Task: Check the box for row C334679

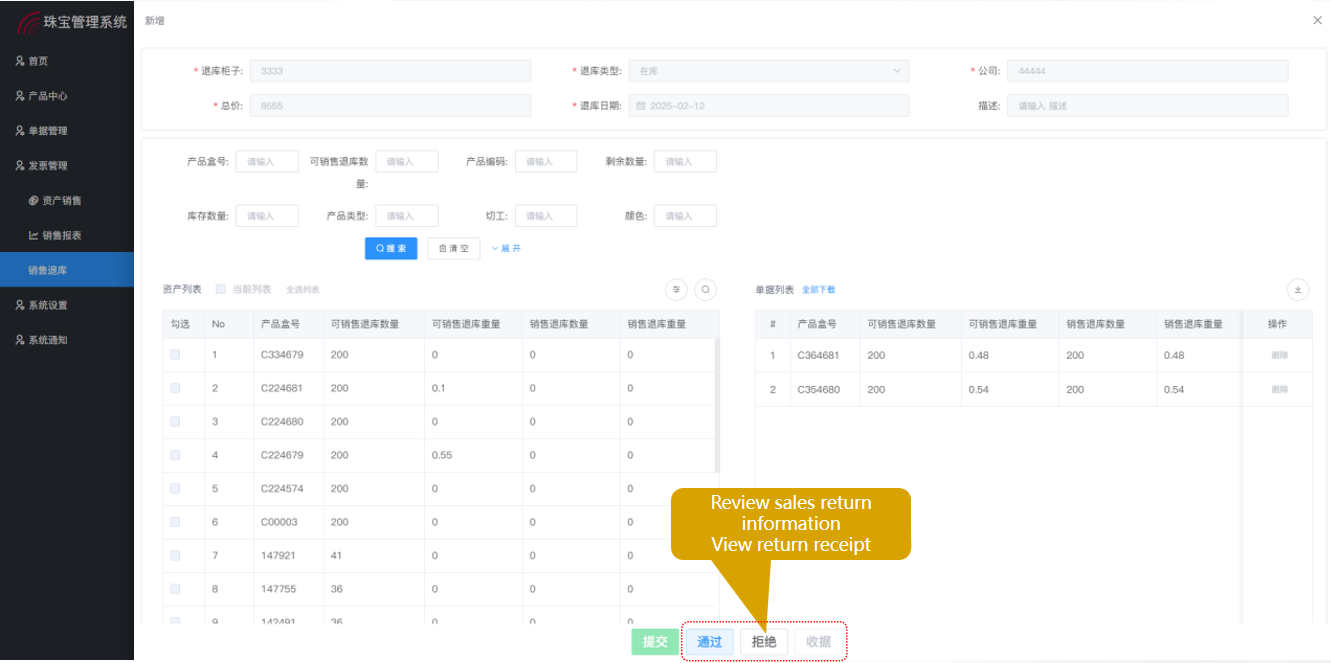Action: 176,355
